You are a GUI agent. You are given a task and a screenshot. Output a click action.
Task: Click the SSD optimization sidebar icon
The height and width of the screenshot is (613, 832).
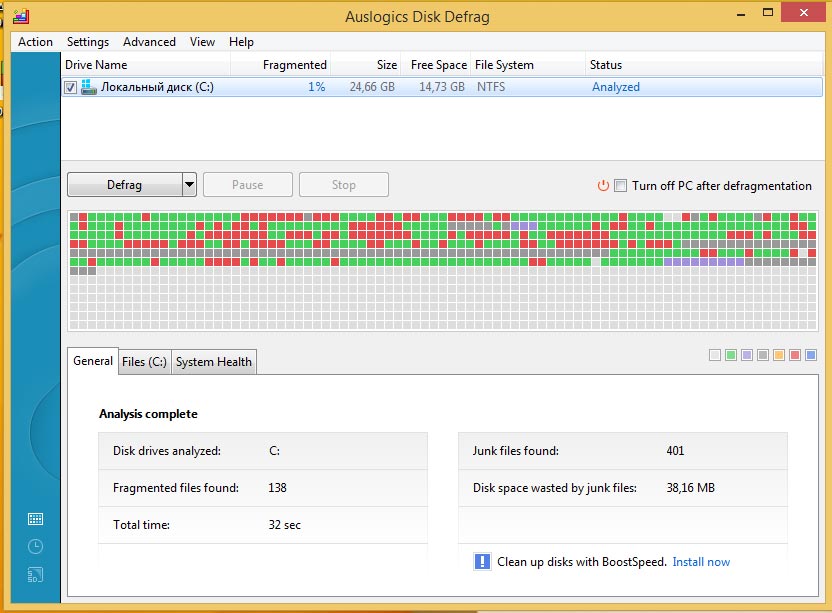click(x=35, y=574)
